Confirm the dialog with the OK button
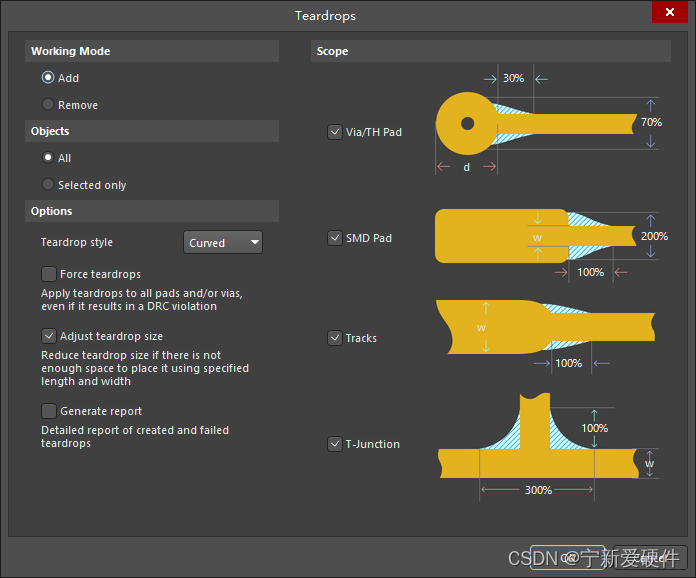The image size is (696, 578). click(567, 558)
